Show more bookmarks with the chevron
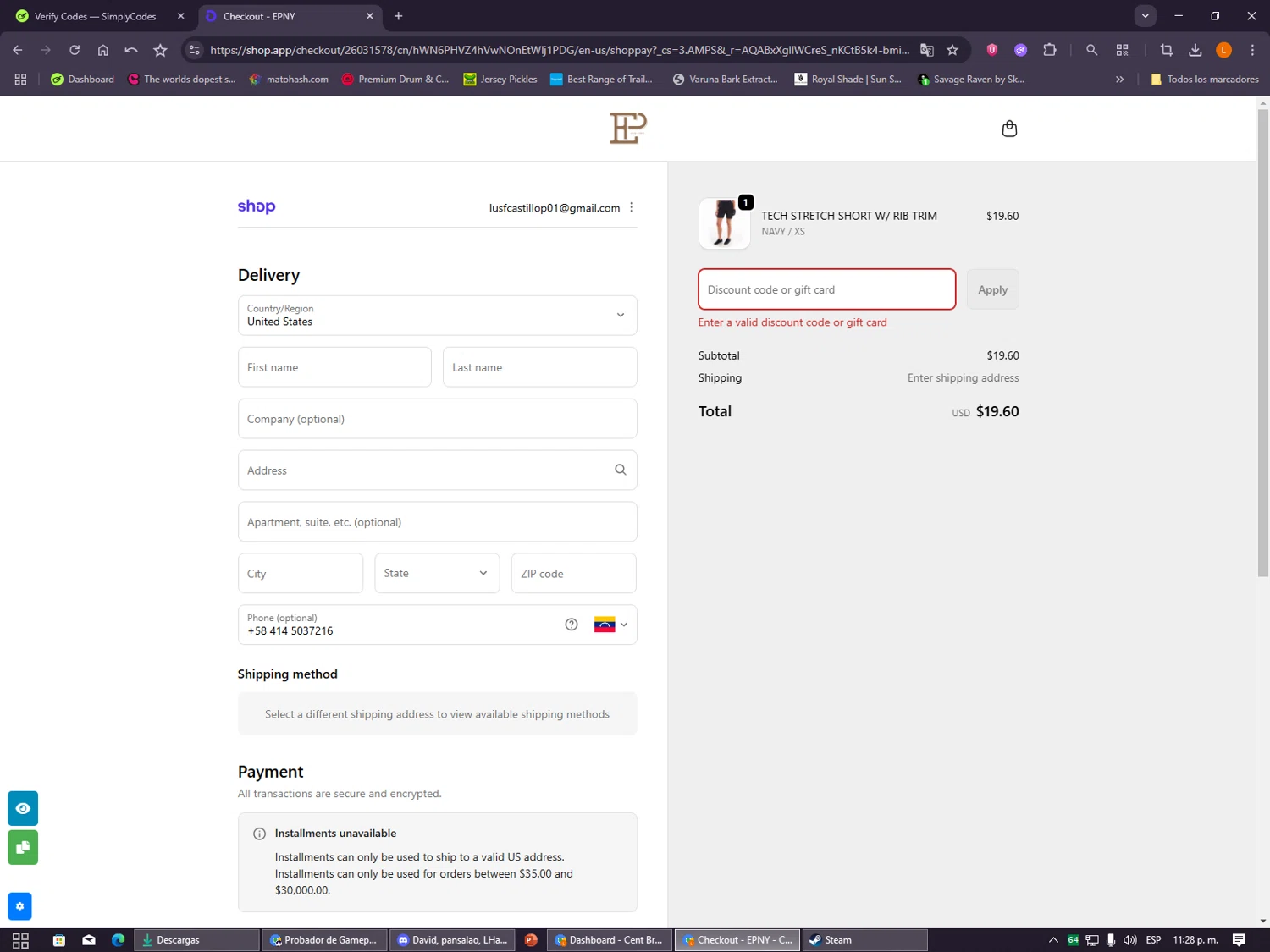Screen dimensions: 1270x952 point(1120,80)
